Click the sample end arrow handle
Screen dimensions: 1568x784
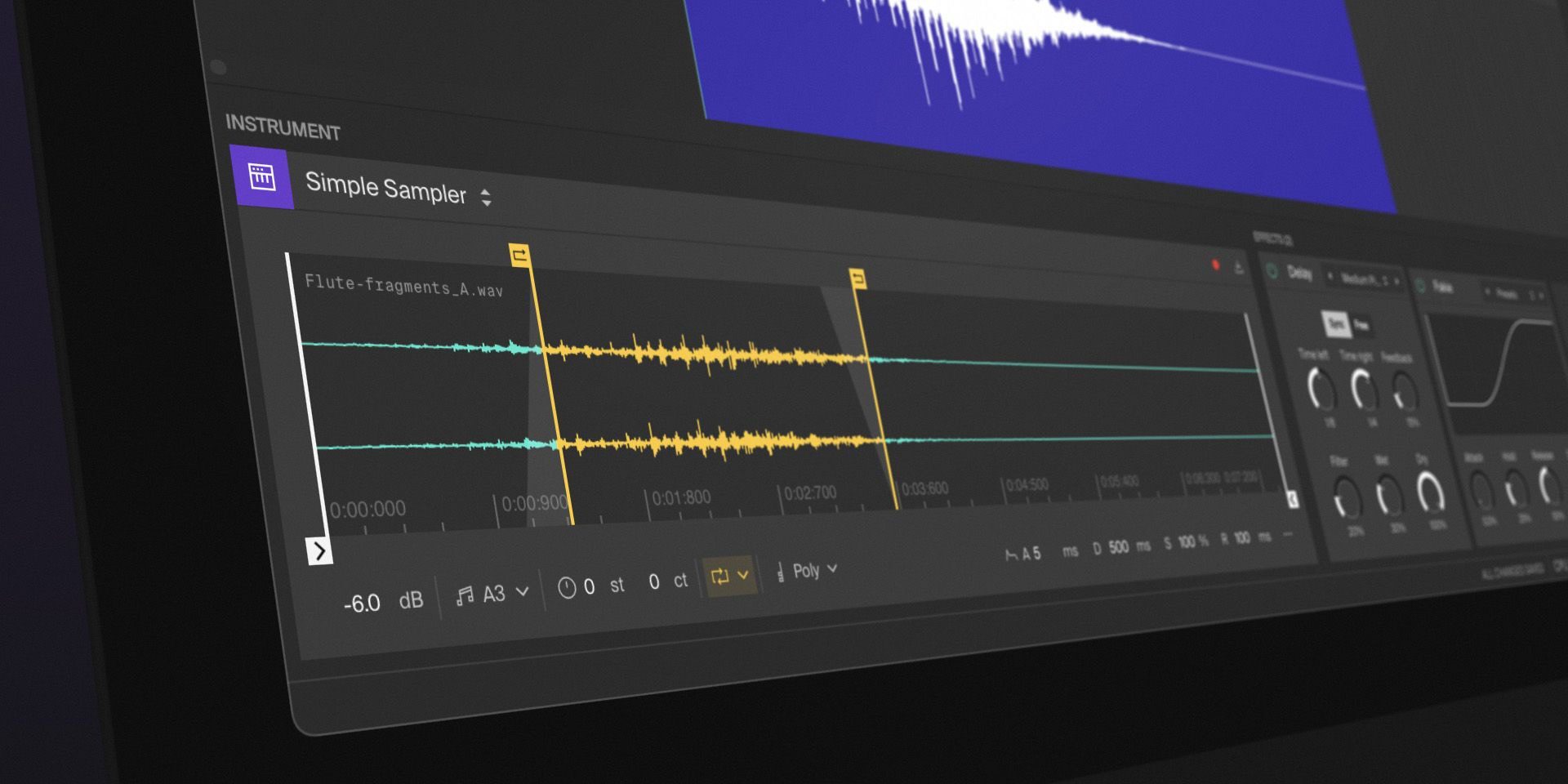[x=1293, y=499]
